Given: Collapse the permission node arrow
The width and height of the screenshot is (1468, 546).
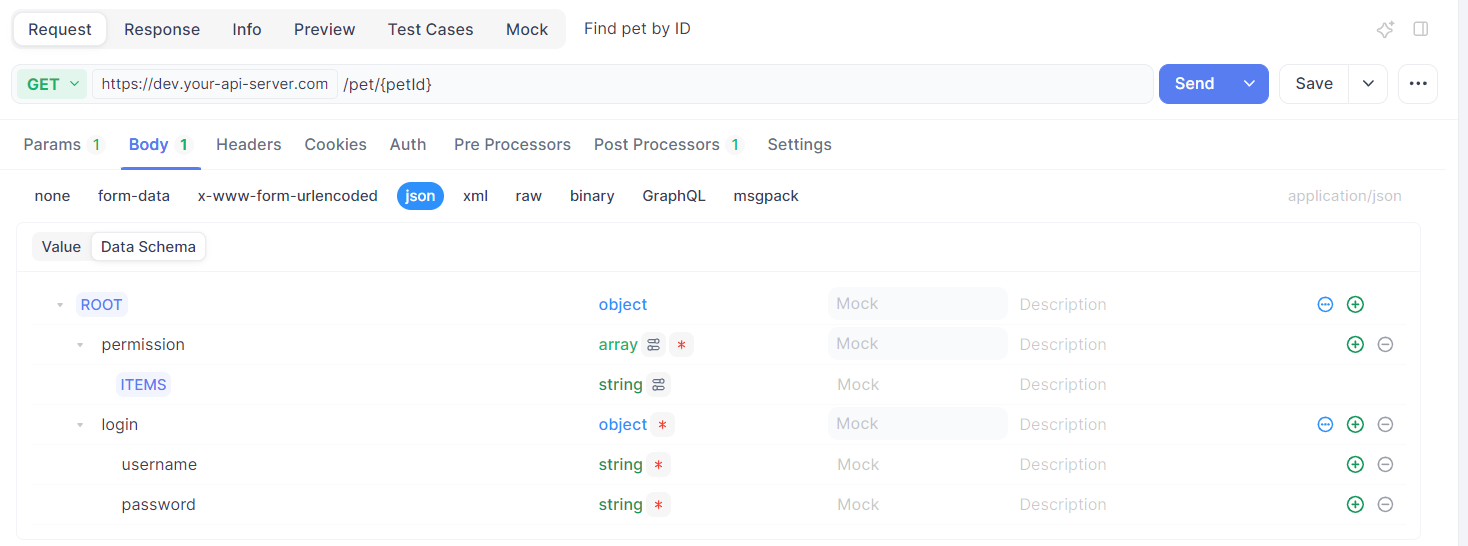Looking at the screenshot, I should (80, 345).
